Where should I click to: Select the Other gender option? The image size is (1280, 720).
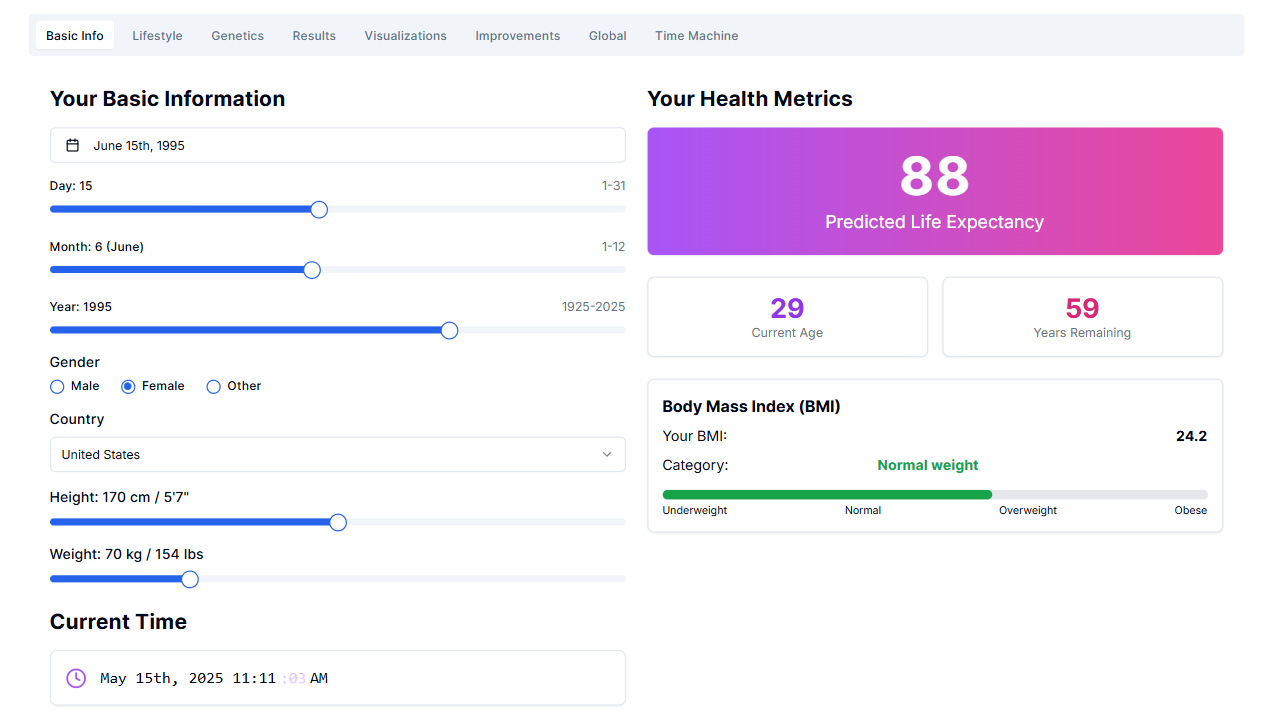click(x=213, y=386)
